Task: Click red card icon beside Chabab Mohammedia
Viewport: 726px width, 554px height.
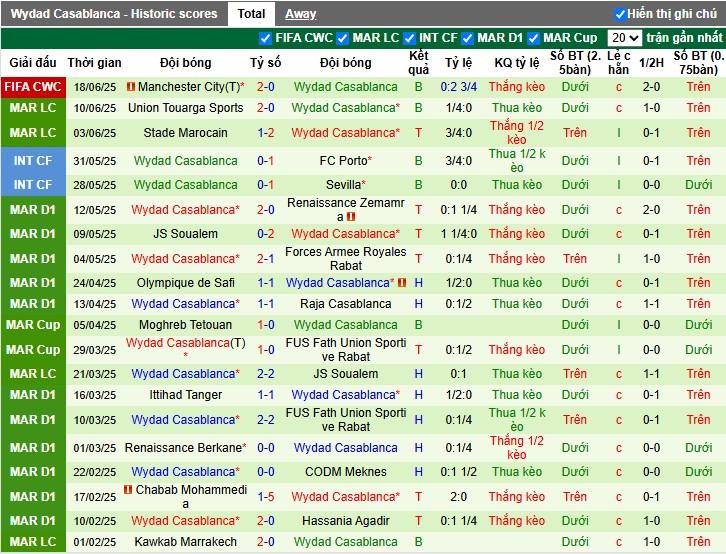Action: pyautogui.click(x=128, y=489)
